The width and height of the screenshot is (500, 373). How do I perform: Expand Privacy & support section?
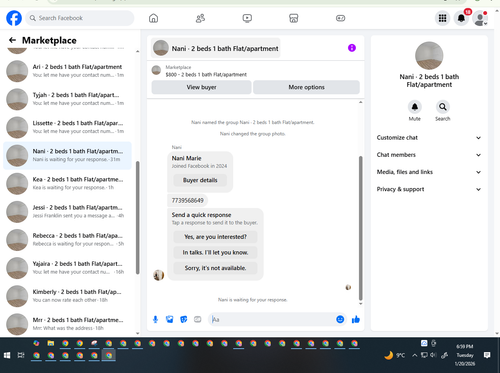point(429,189)
